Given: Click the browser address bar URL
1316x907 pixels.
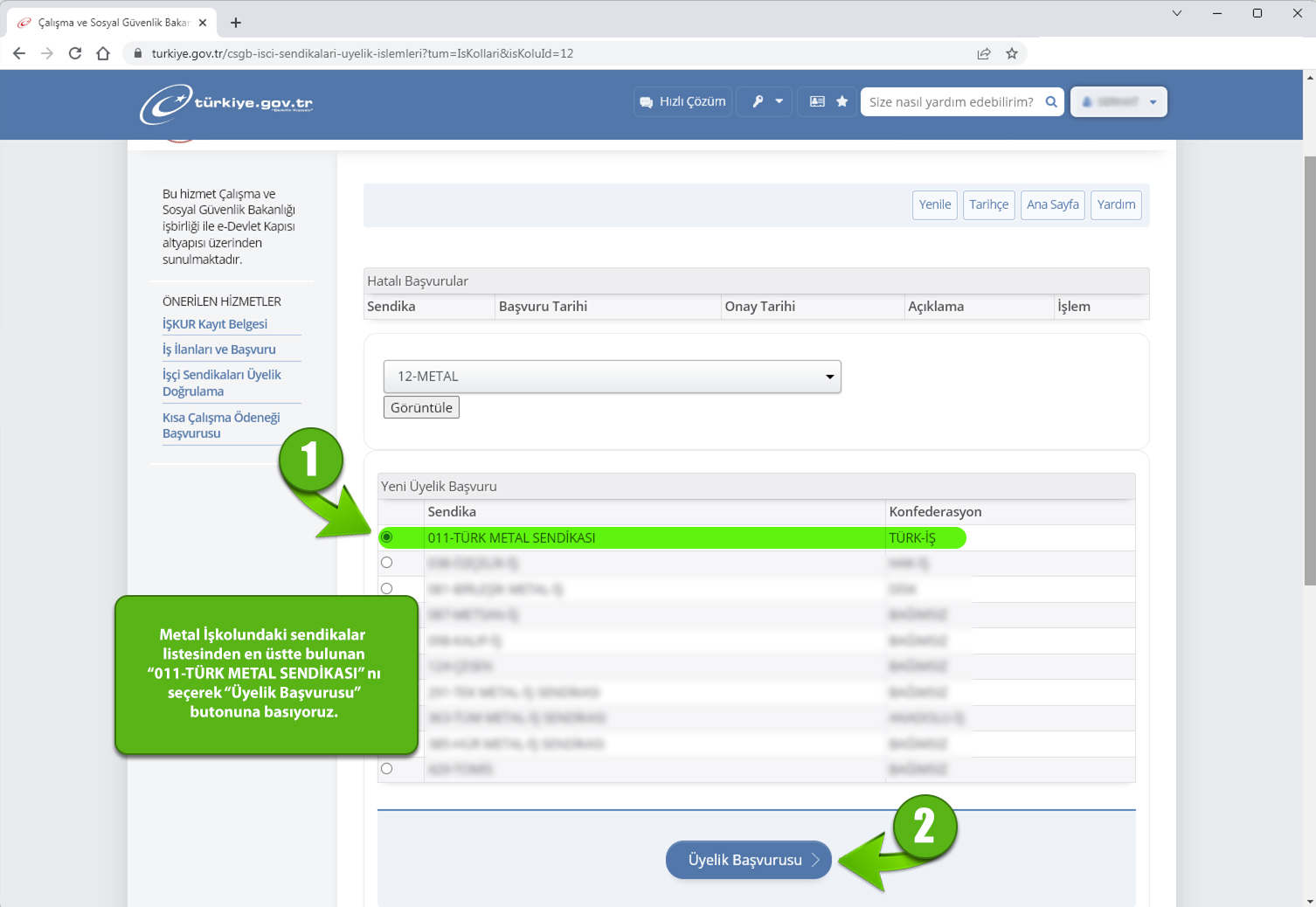Looking at the screenshot, I should 363,53.
